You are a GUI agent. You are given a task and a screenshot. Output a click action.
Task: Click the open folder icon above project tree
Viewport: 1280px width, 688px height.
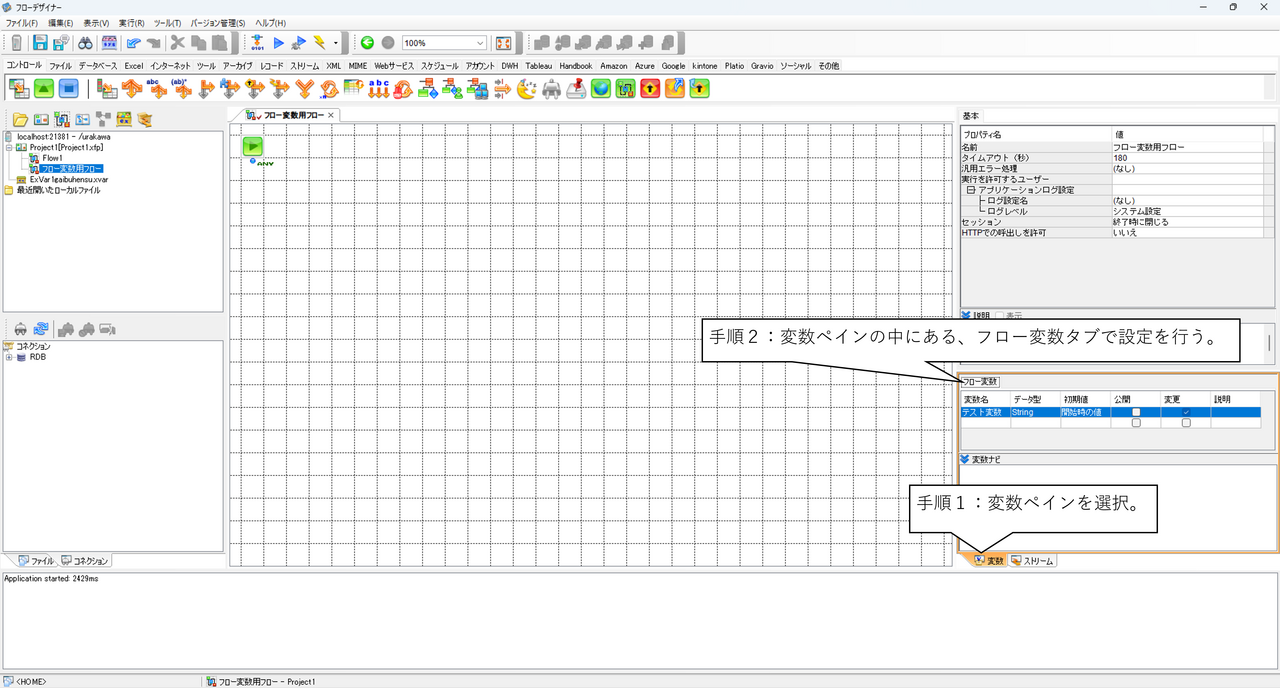[x=19, y=119]
